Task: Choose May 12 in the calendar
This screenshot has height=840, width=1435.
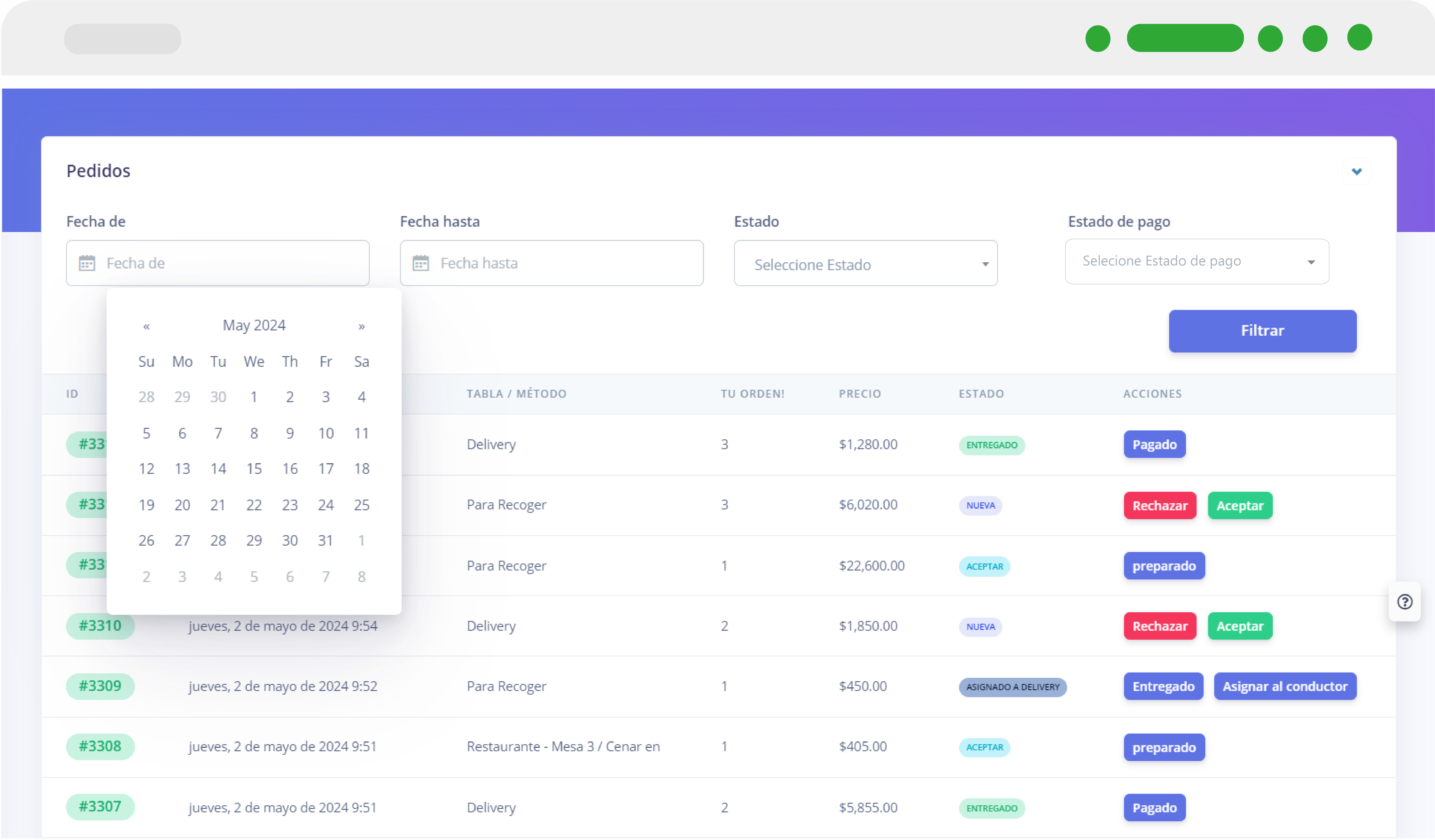Action: click(x=146, y=469)
